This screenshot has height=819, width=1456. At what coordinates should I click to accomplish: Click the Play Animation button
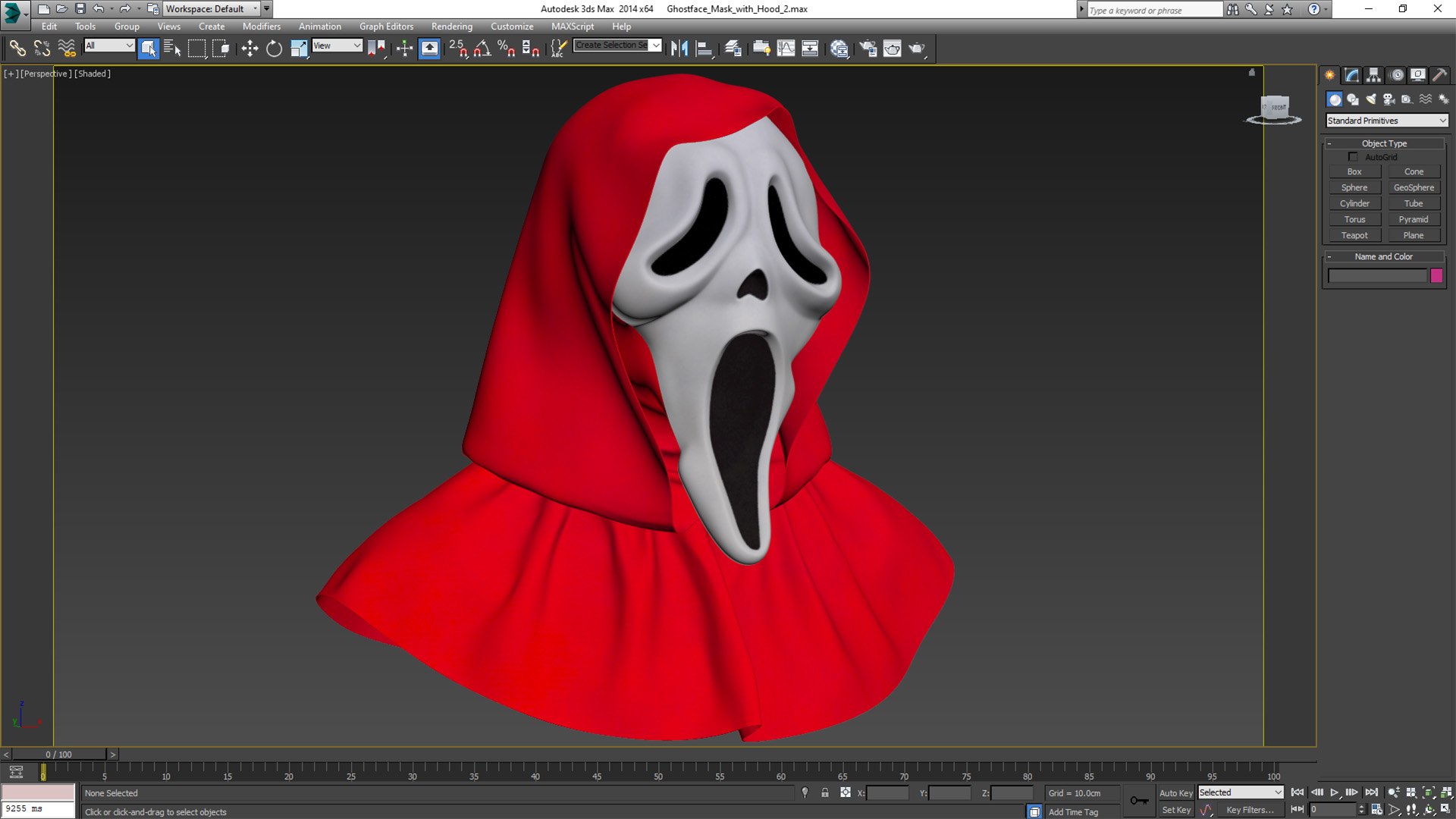click(x=1335, y=792)
